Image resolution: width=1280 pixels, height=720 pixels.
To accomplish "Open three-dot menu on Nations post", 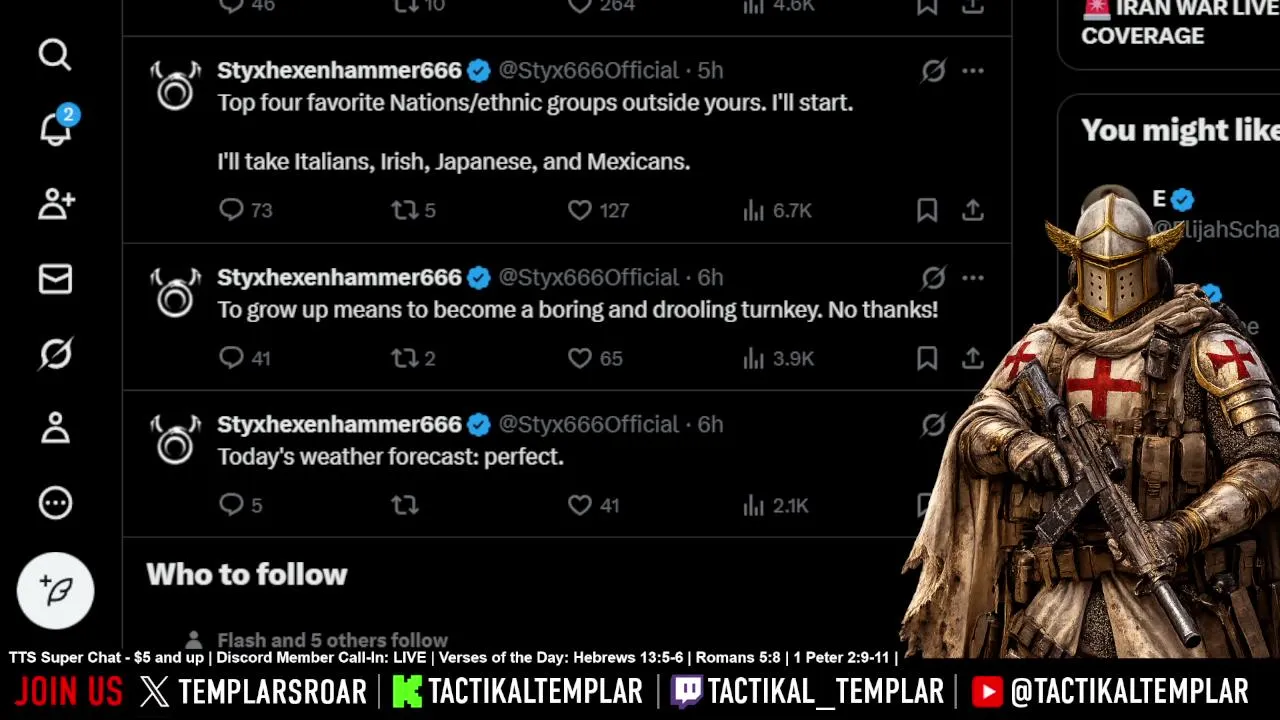I will 973,71.
